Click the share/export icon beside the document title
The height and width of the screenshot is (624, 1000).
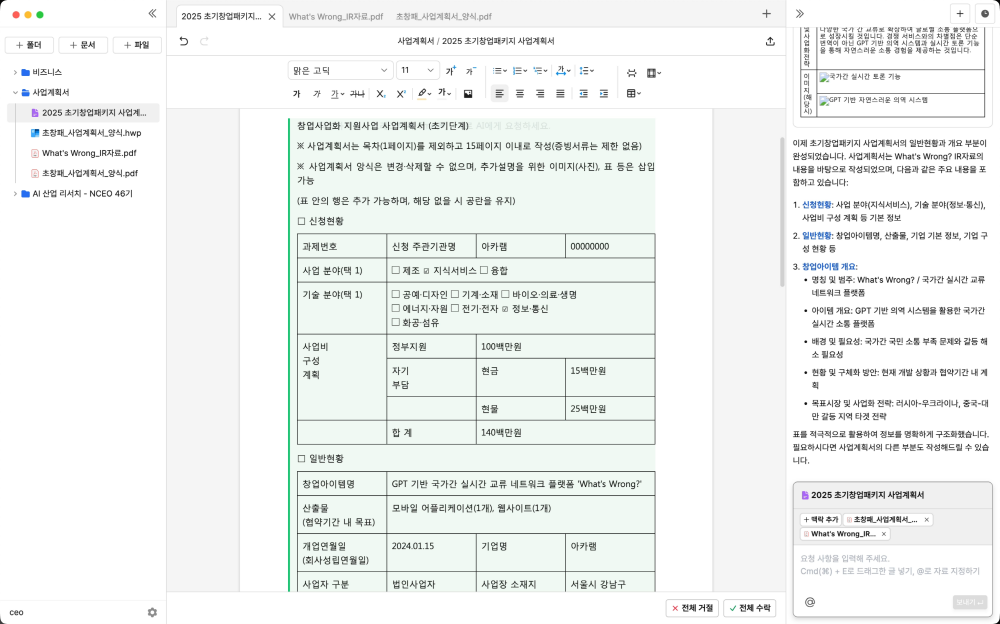click(770, 41)
